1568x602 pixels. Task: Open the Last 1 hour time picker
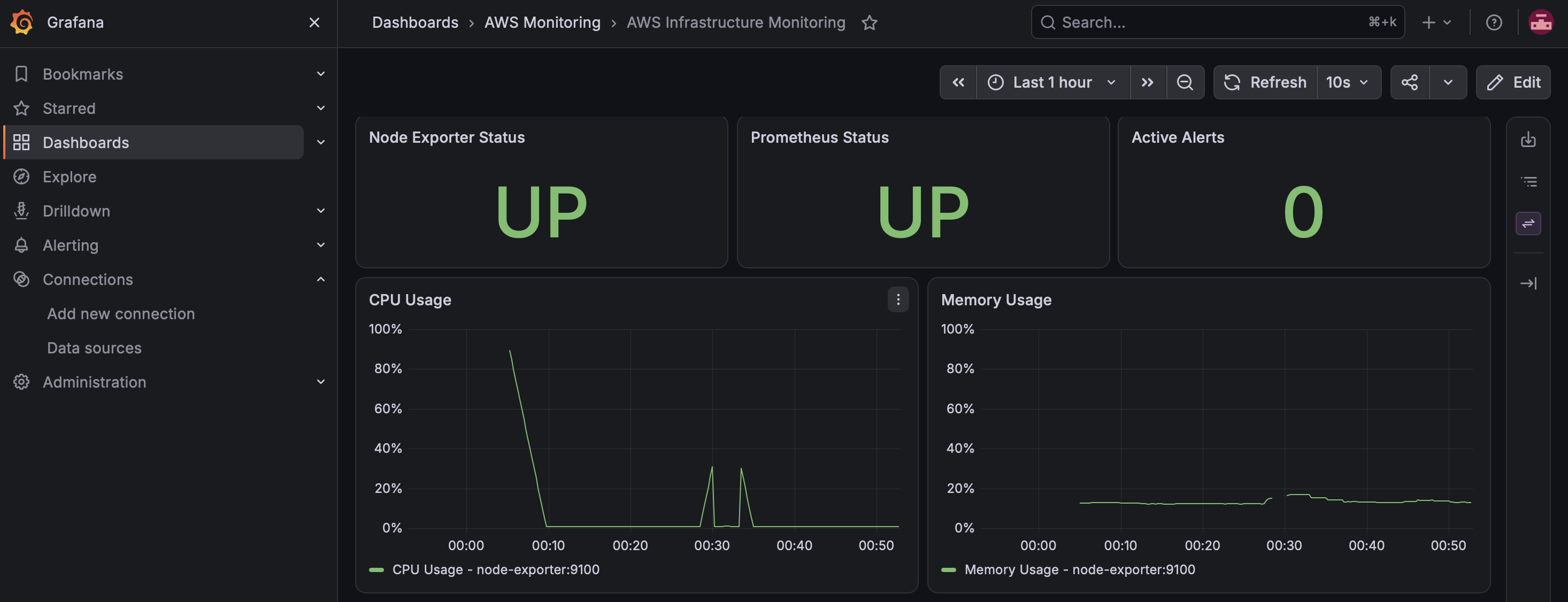[x=1052, y=82]
